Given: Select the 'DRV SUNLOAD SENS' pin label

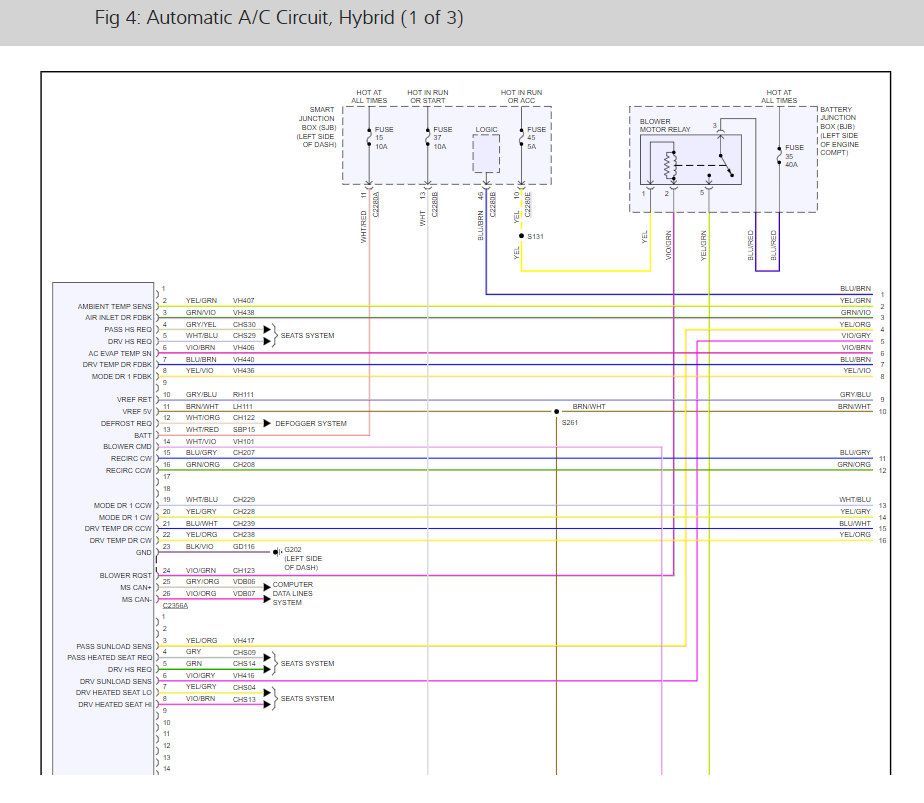Looking at the screenshot, I should pos(116,682).
